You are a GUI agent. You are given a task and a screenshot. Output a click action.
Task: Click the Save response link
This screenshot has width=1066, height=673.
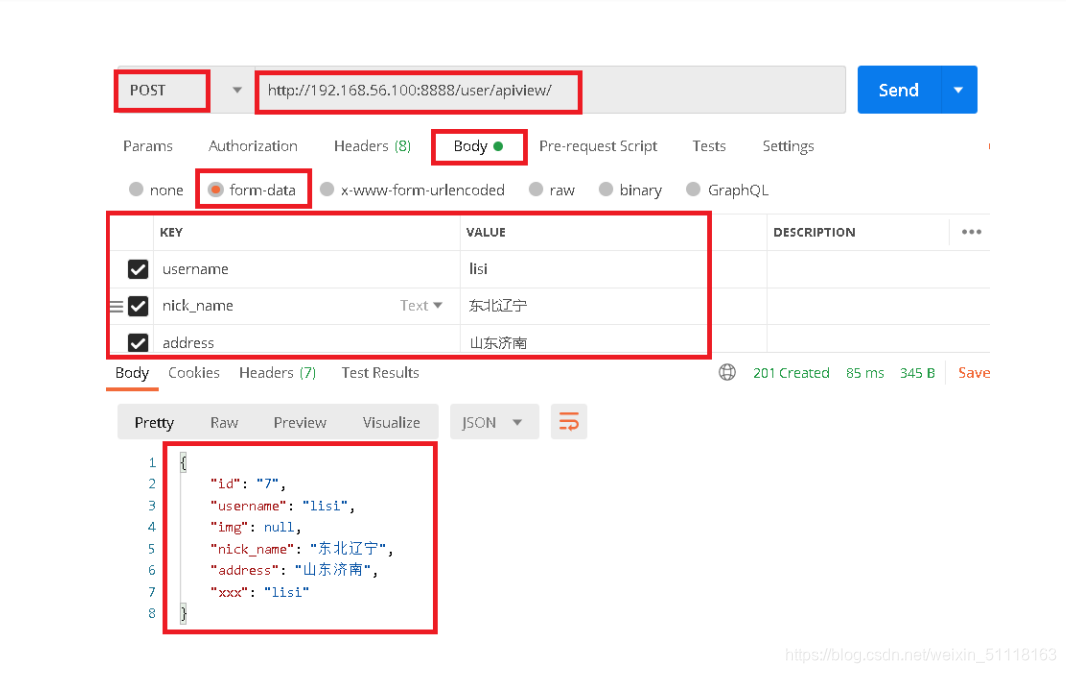tap(974, 373)
